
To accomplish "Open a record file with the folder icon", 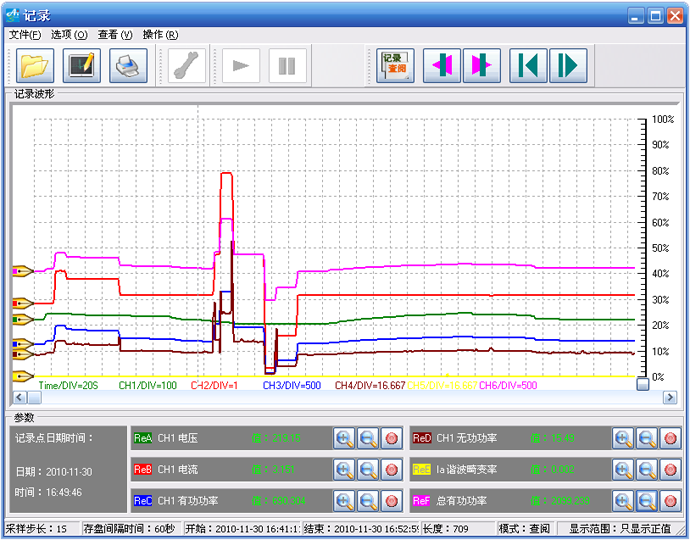I will (35, 66).
